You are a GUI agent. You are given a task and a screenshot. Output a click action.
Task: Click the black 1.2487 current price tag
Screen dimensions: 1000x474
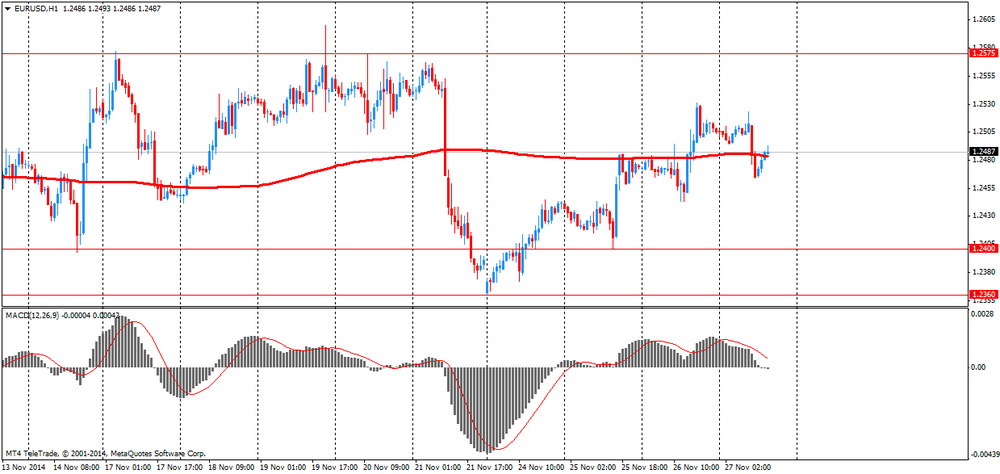coord(982,152)
